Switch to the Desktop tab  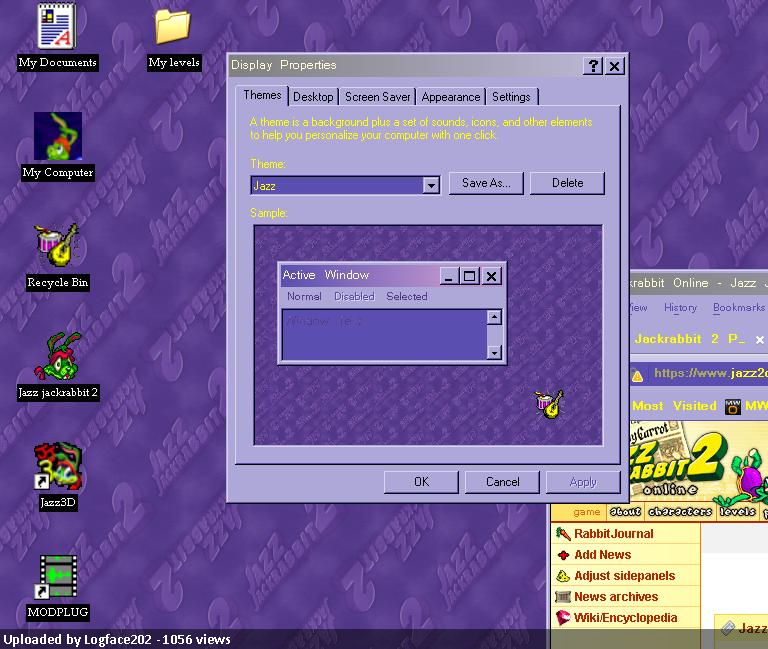313,97
